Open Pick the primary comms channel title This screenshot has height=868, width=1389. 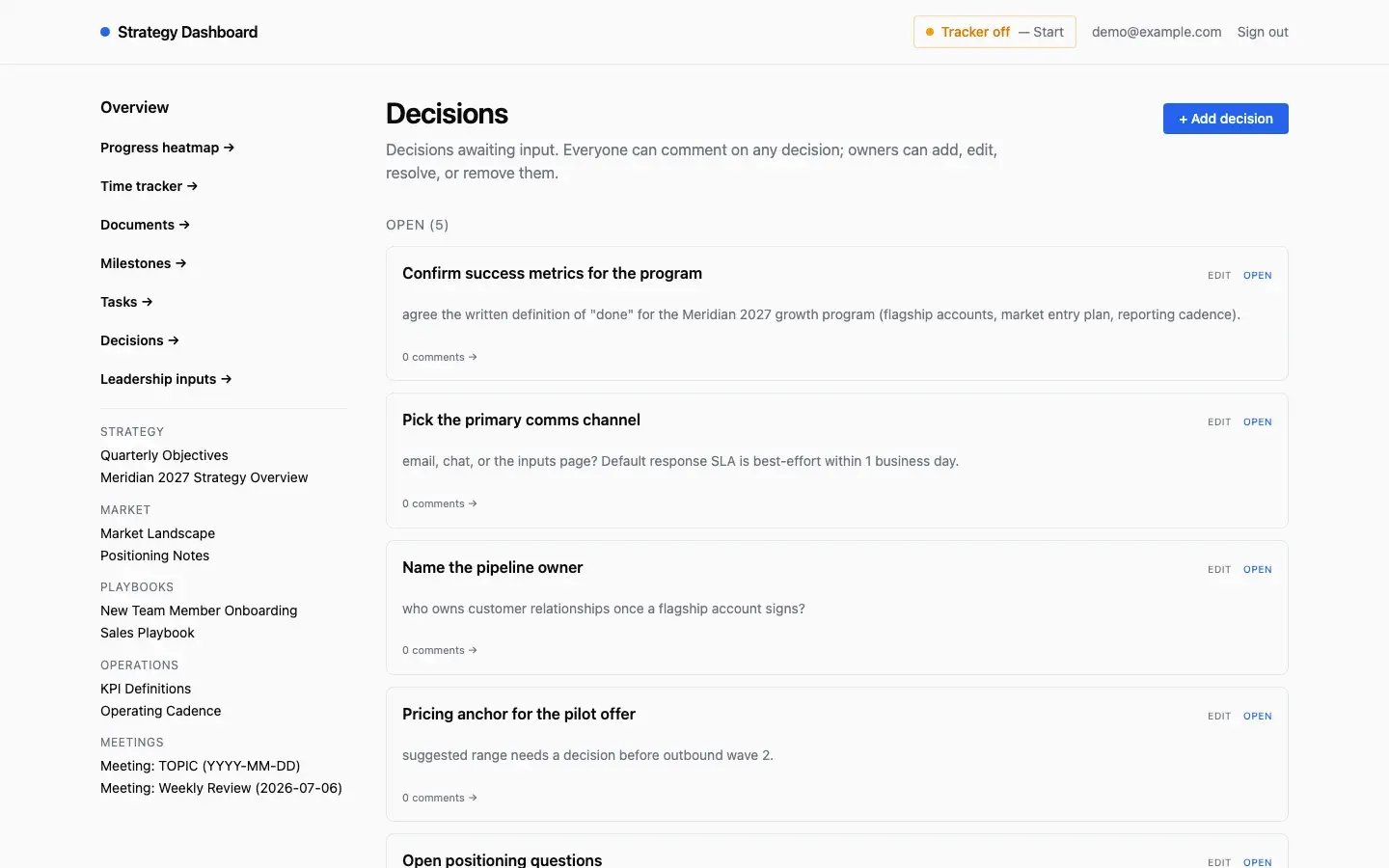(521, 420)
